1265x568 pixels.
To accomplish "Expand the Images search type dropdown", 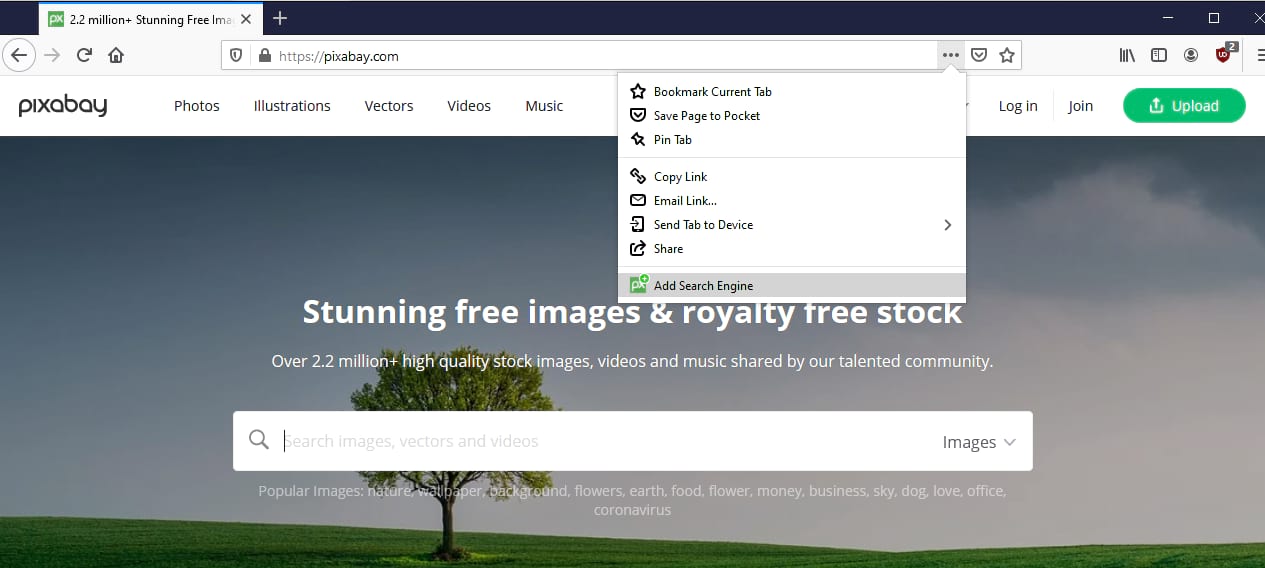I will tap(979, 442).
